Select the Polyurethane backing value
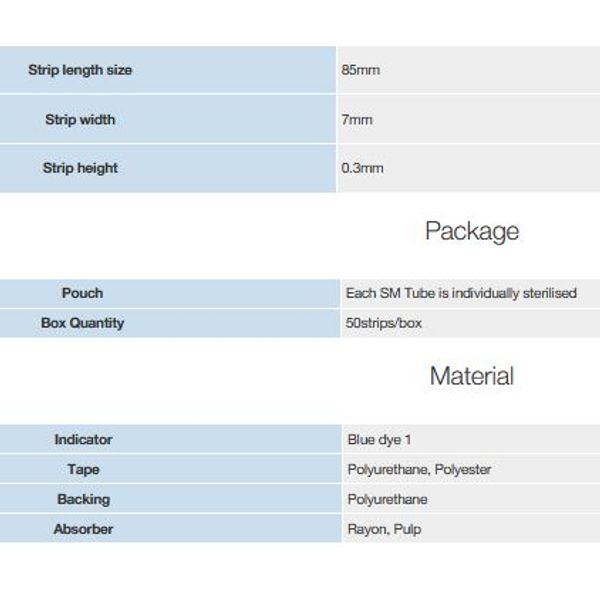This screenshot has height=600, width=600. (387, 499)
